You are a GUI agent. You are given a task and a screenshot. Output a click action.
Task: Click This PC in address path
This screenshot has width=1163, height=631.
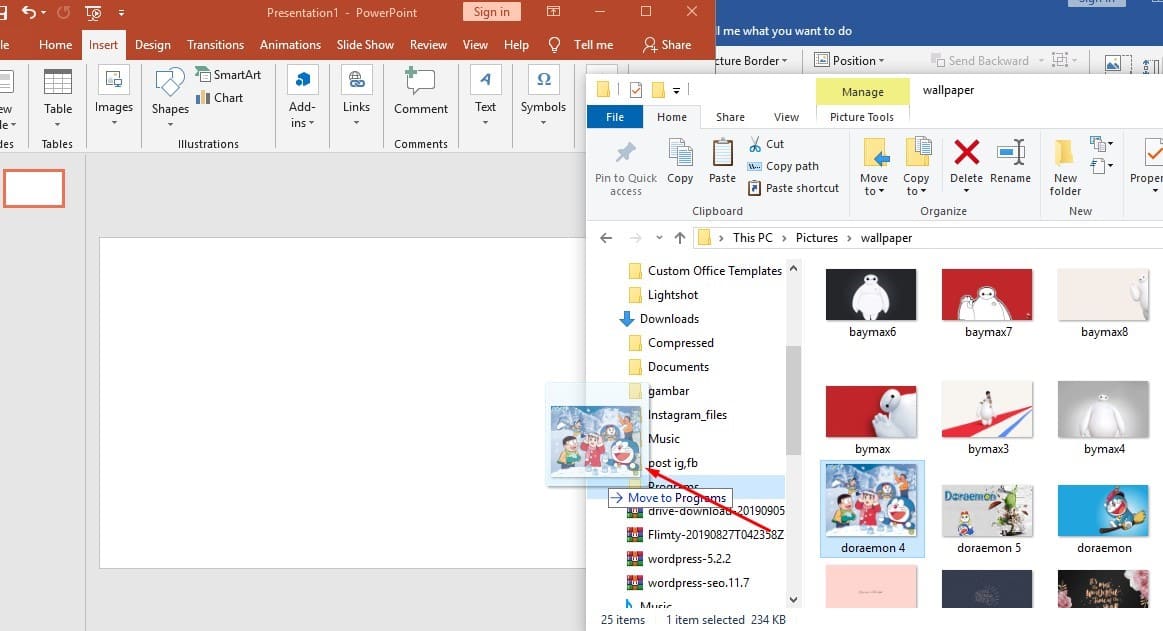(752, 238)
